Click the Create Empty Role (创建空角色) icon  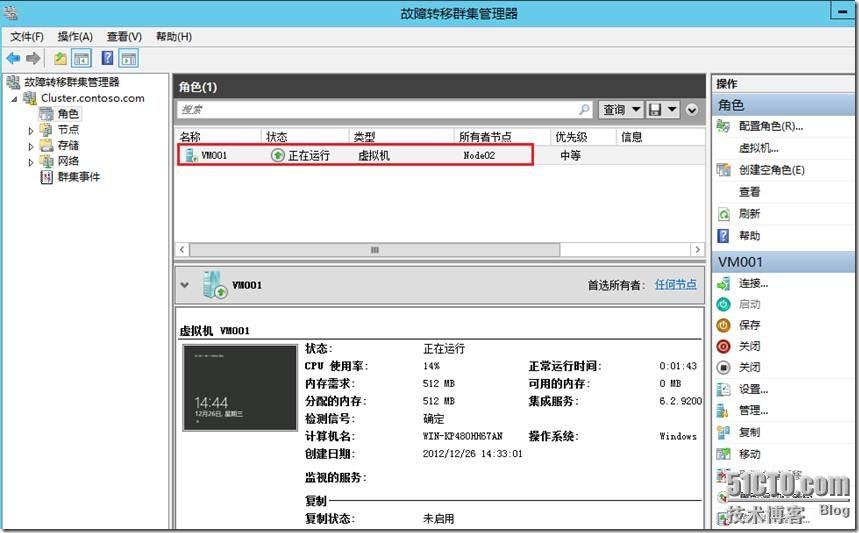click(x=723, y=170)
